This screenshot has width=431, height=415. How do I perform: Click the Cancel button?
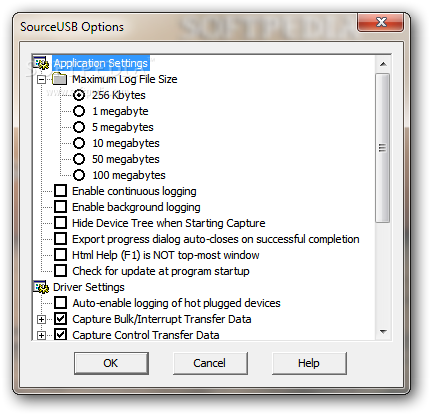(x=210, y=363)
